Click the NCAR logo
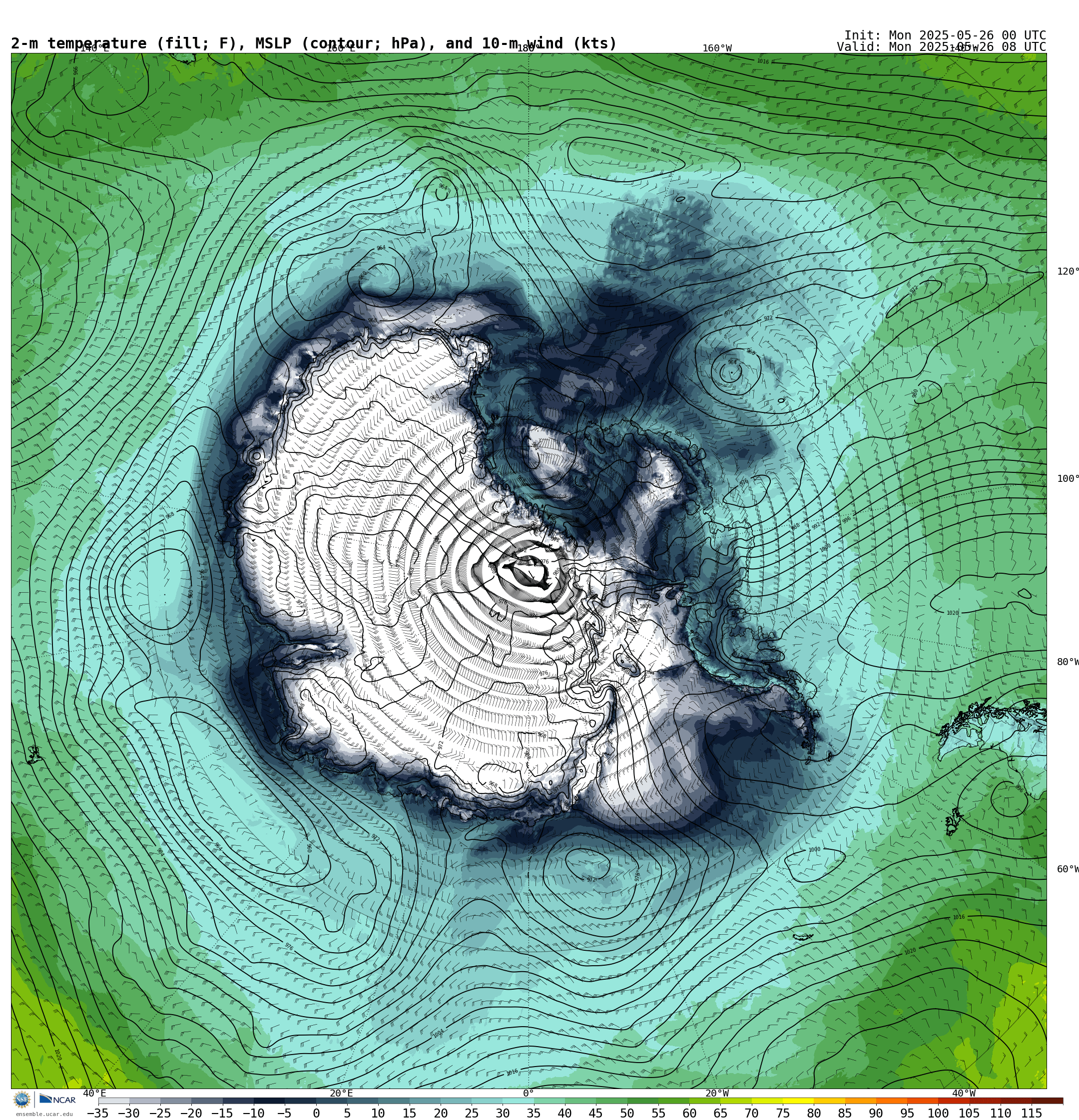This screenshot has width=1079, height=1120. click(57, 1100)
